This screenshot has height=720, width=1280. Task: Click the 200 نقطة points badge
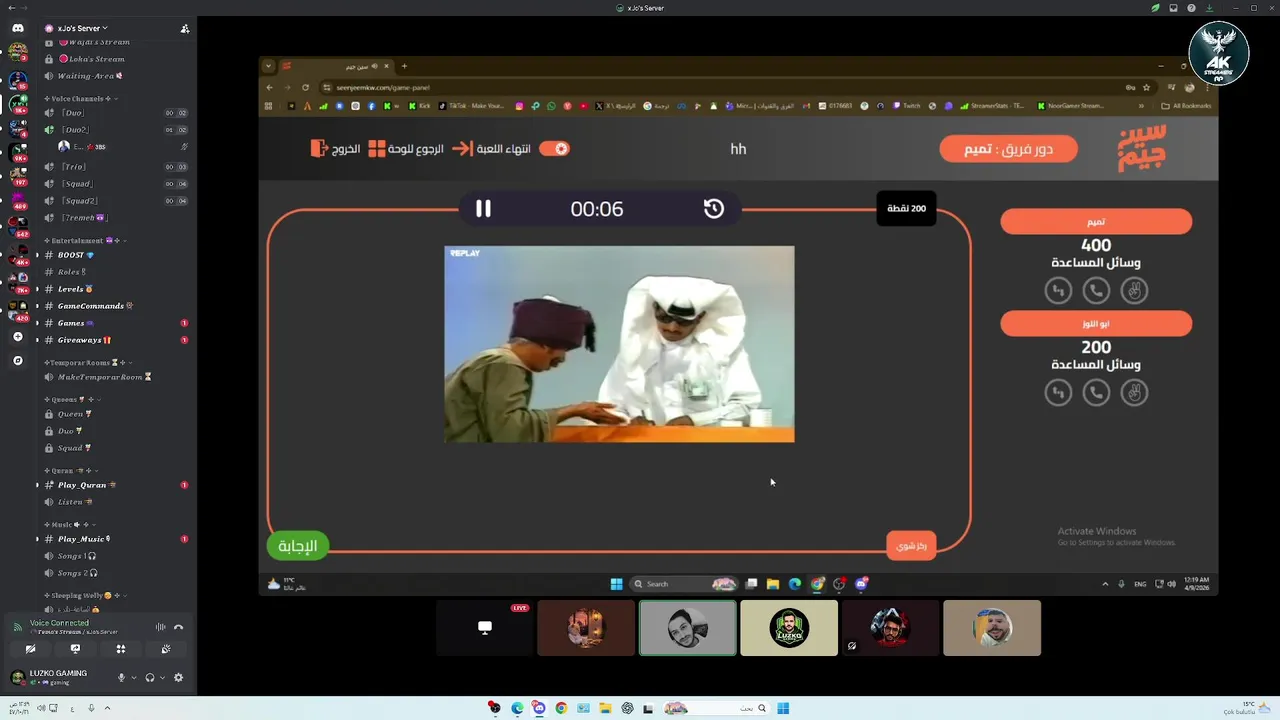pyautogui.click(x=906, y=208)
